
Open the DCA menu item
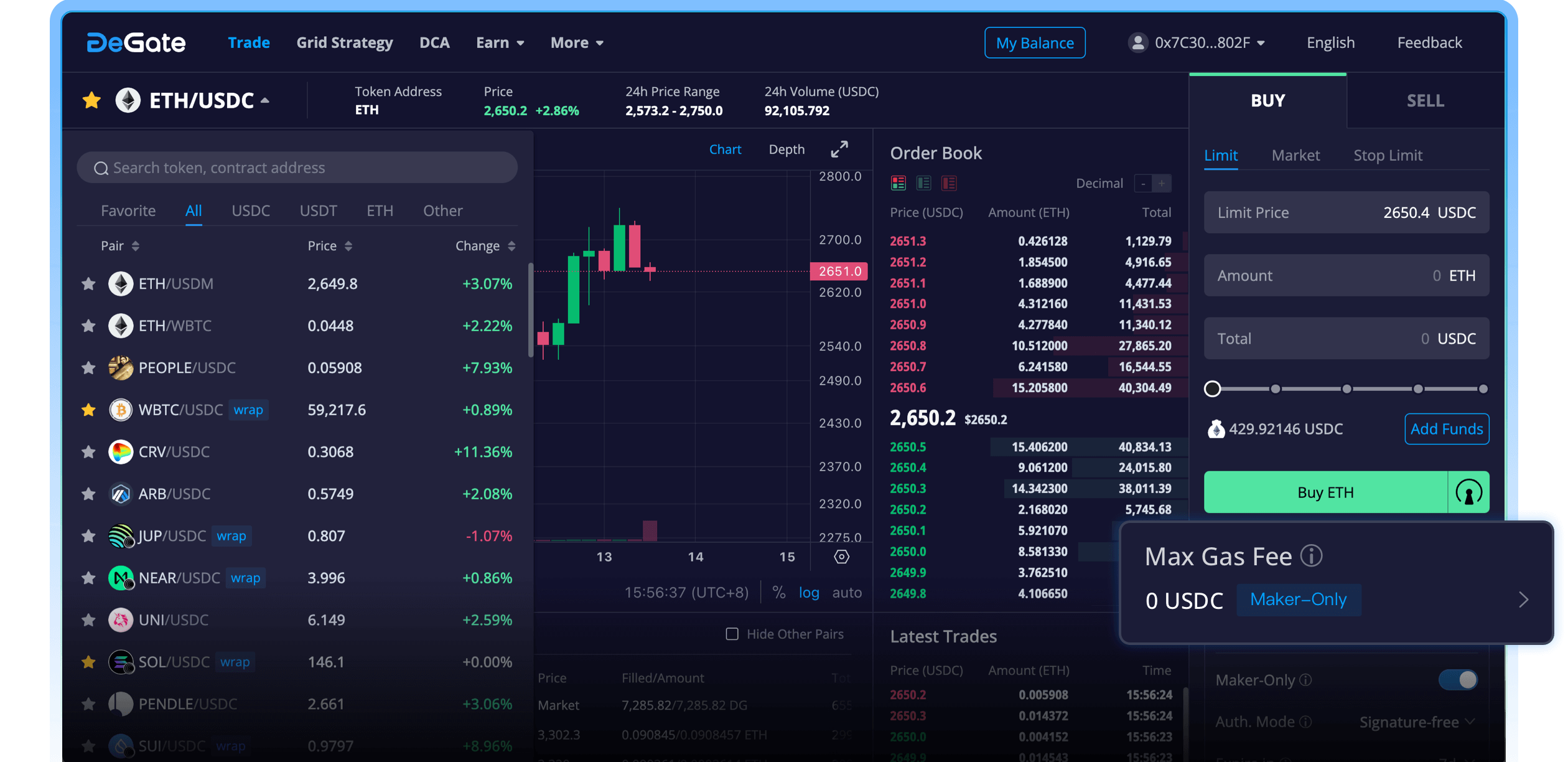434,42
